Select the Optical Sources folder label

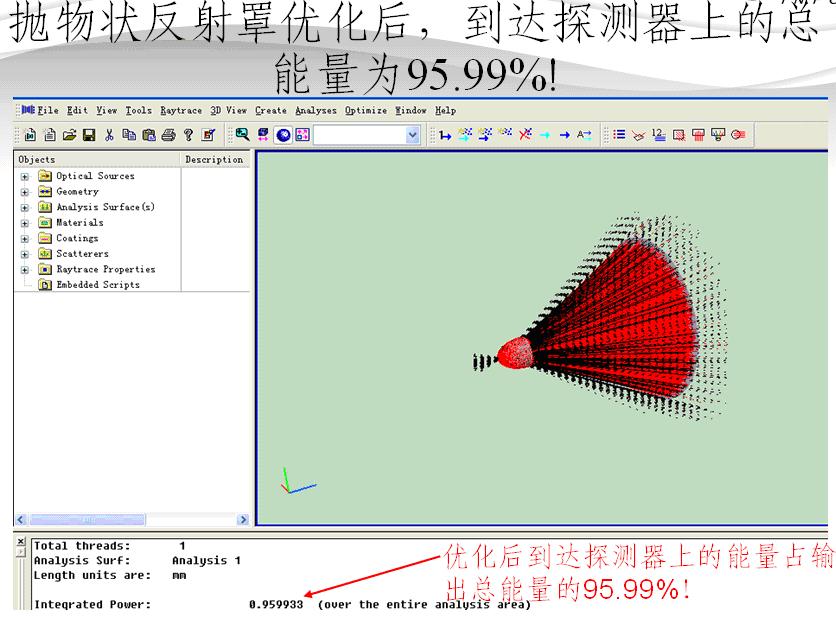95,176
